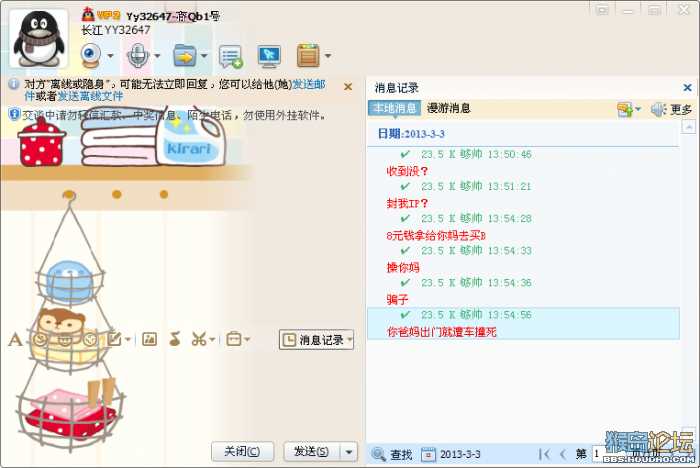
Task: Open the briefcase tools icon
Action: [234, 339]
